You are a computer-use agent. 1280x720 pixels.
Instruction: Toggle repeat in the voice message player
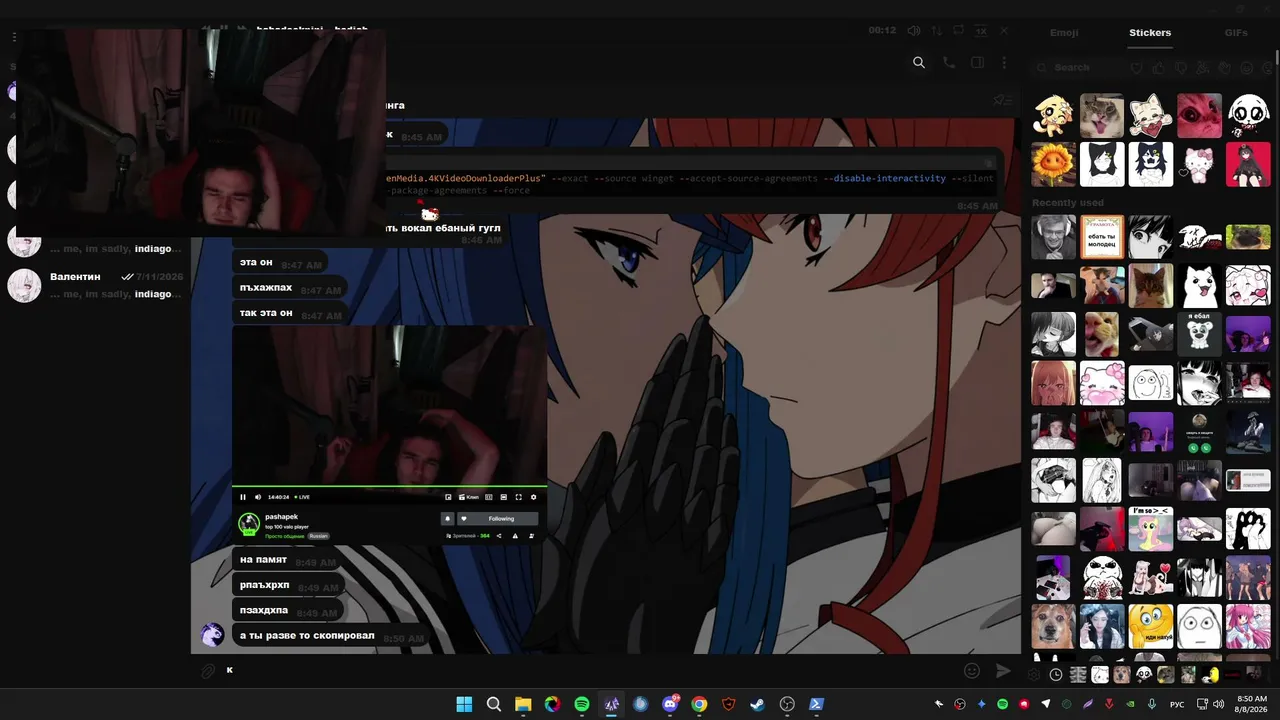959,31
